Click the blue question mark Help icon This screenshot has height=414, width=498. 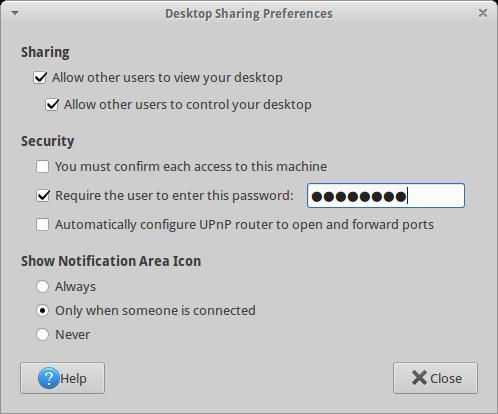coord(48,378)
